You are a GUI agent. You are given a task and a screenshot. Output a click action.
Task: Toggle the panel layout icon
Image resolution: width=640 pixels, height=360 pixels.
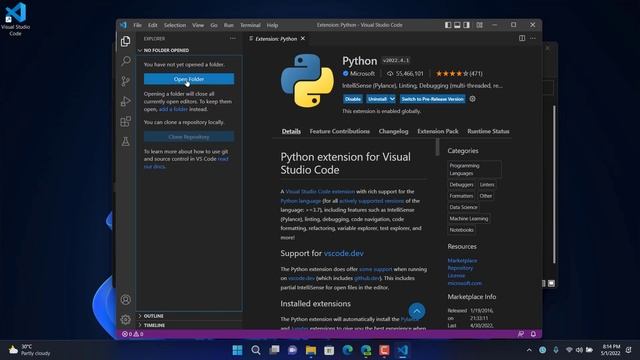coord(457,25)
